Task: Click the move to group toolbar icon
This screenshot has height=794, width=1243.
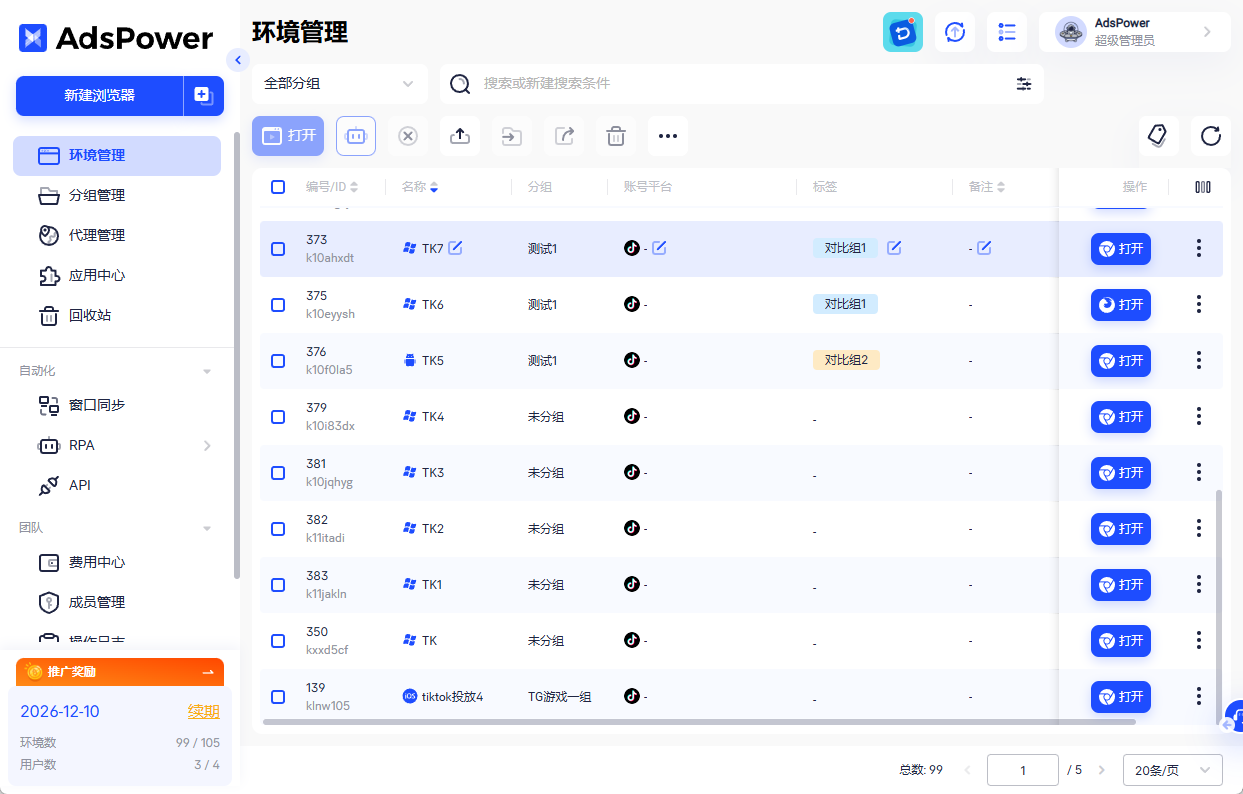Action: point(512,136)
